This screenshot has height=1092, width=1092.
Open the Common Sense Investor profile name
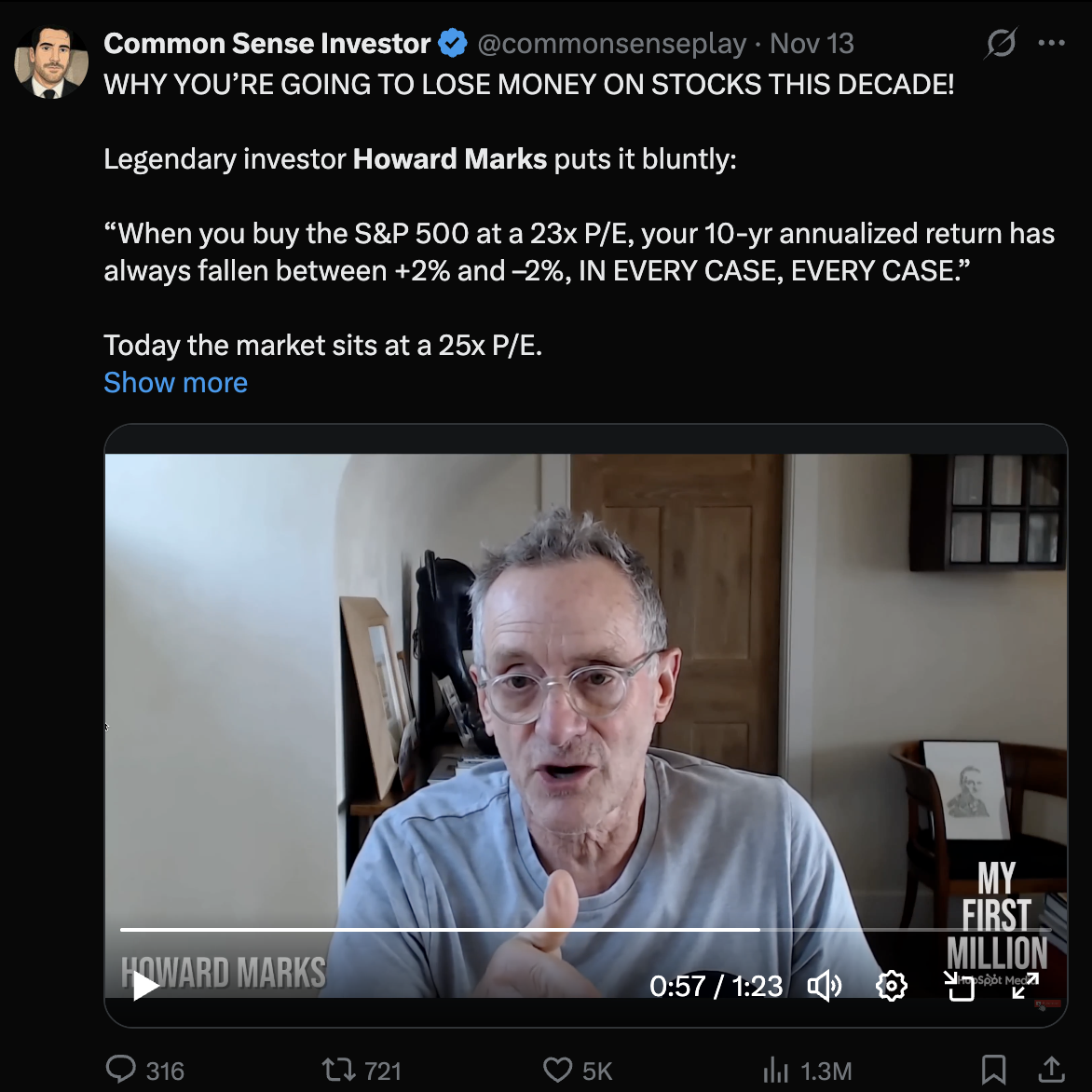(x=266, y=43)
